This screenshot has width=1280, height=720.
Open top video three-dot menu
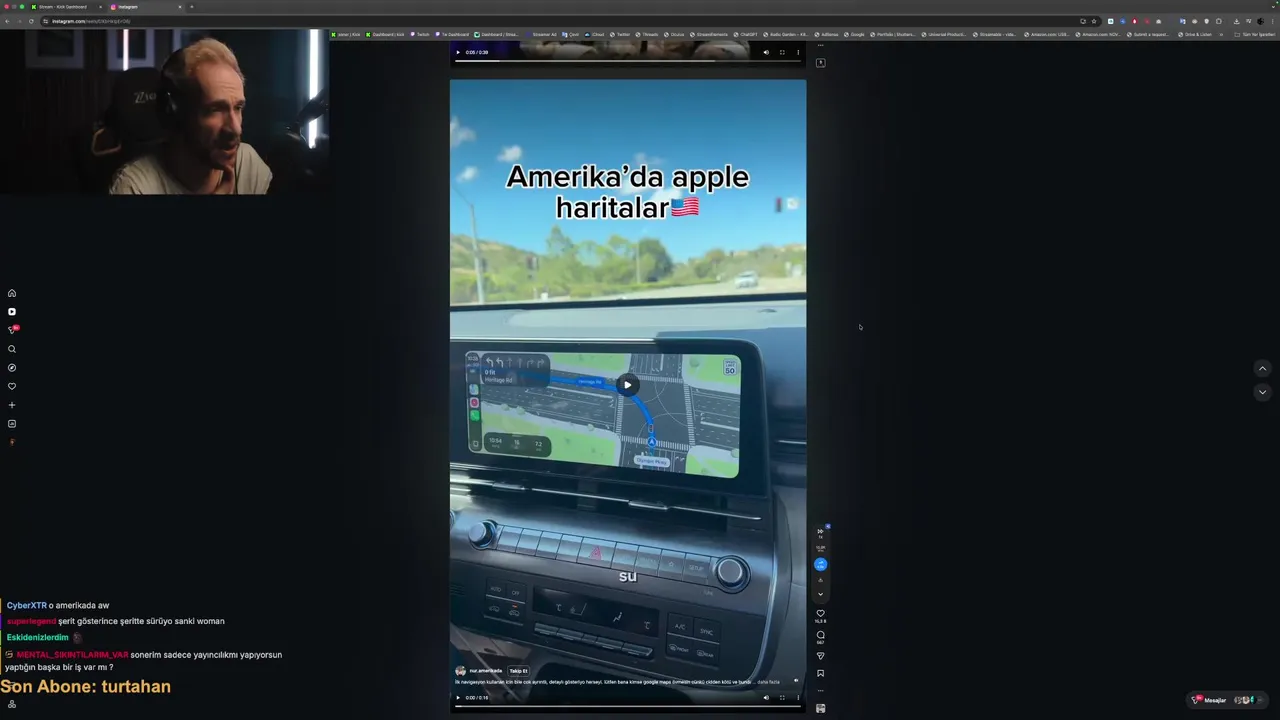797,52
